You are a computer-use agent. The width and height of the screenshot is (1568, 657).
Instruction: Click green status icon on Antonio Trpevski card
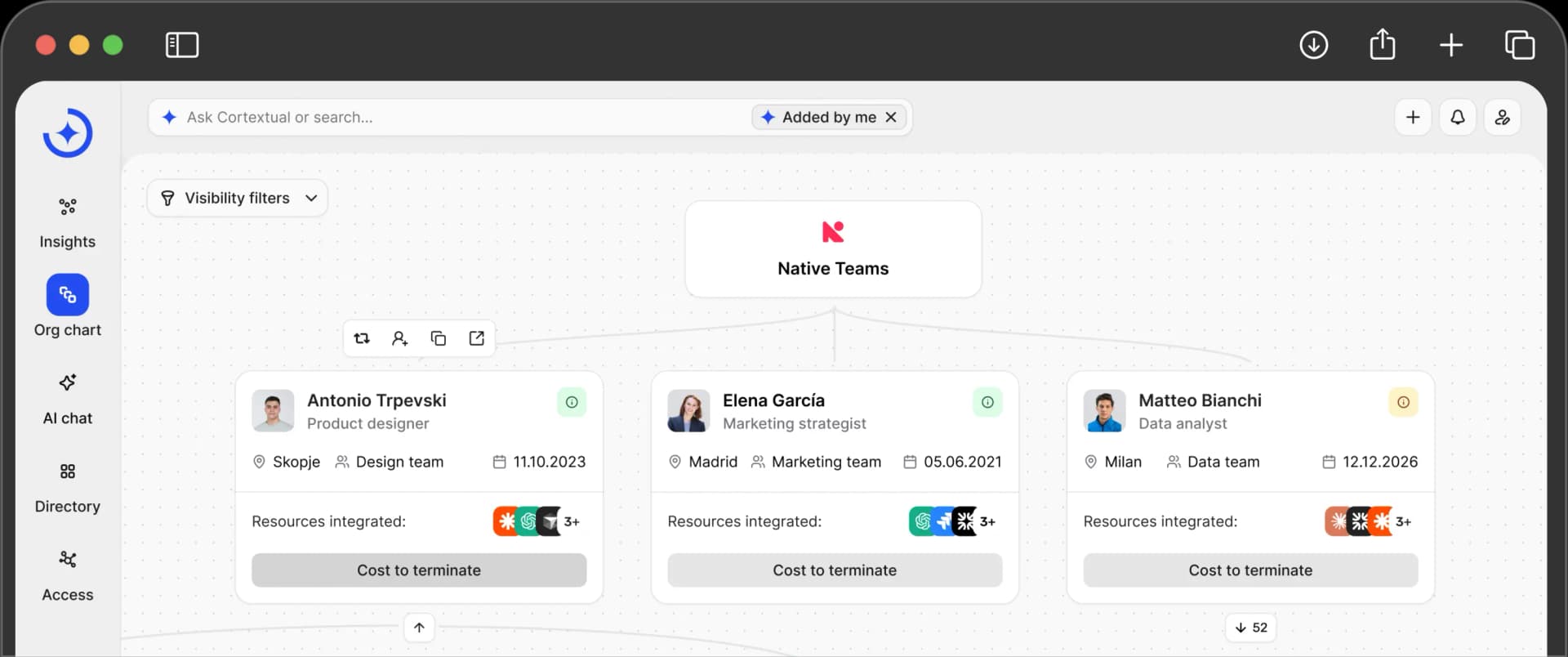(572, 402)
